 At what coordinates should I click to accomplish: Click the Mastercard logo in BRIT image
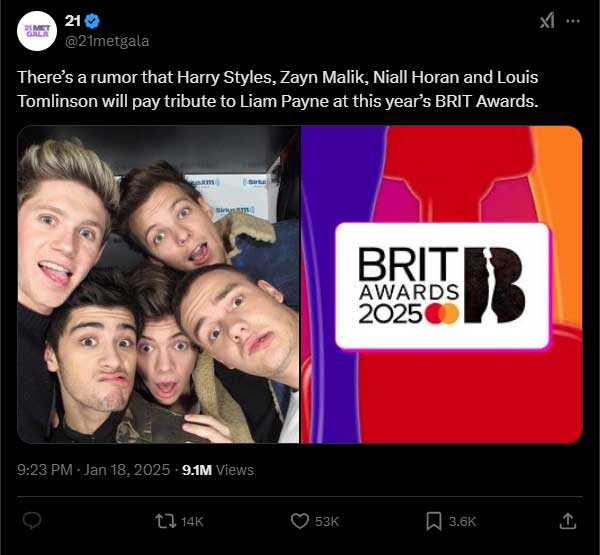coord(441,315)
